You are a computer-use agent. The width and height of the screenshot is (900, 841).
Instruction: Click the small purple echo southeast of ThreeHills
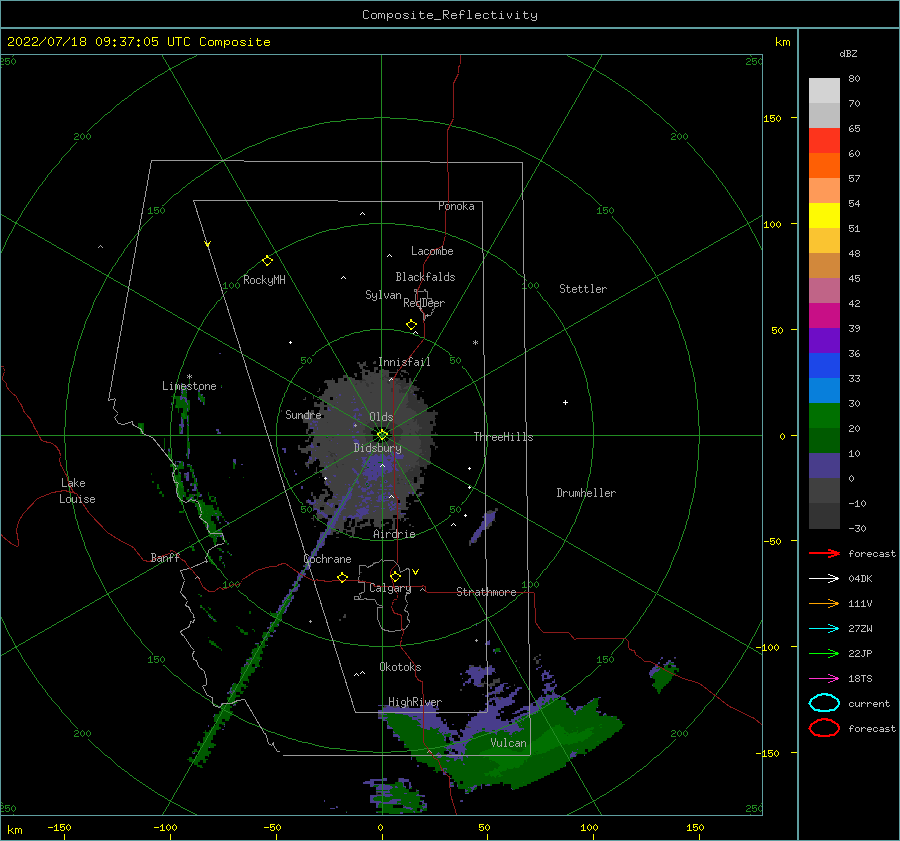(x=483, y=526)
